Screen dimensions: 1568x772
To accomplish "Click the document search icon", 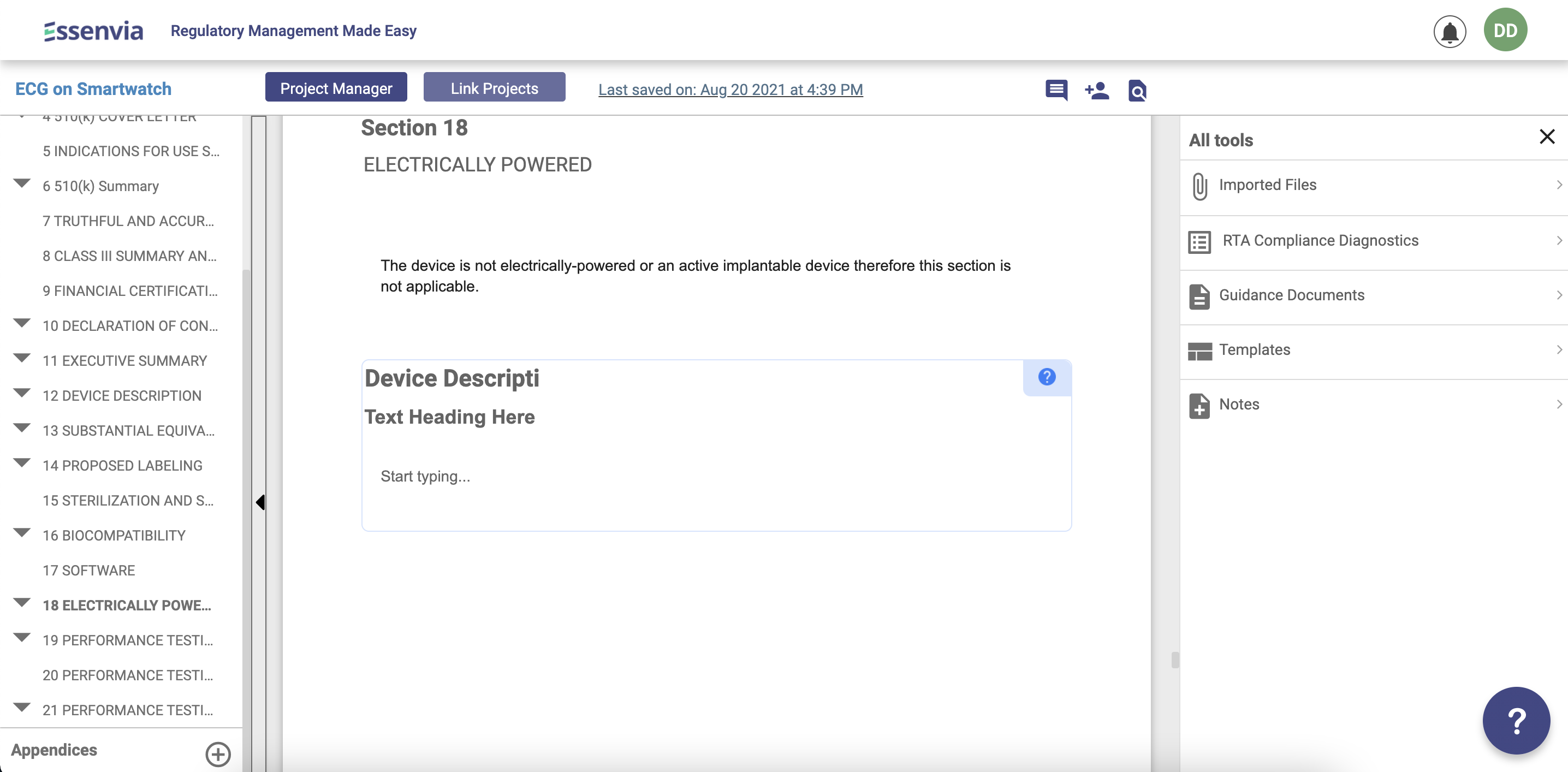I will pyautogui.click(x=1137, y=90).
